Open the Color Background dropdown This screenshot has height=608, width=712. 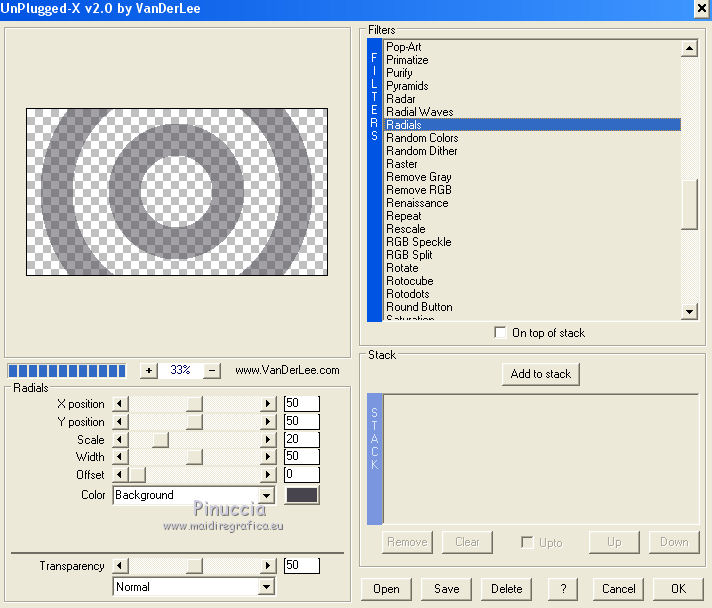tap(266, 495)
